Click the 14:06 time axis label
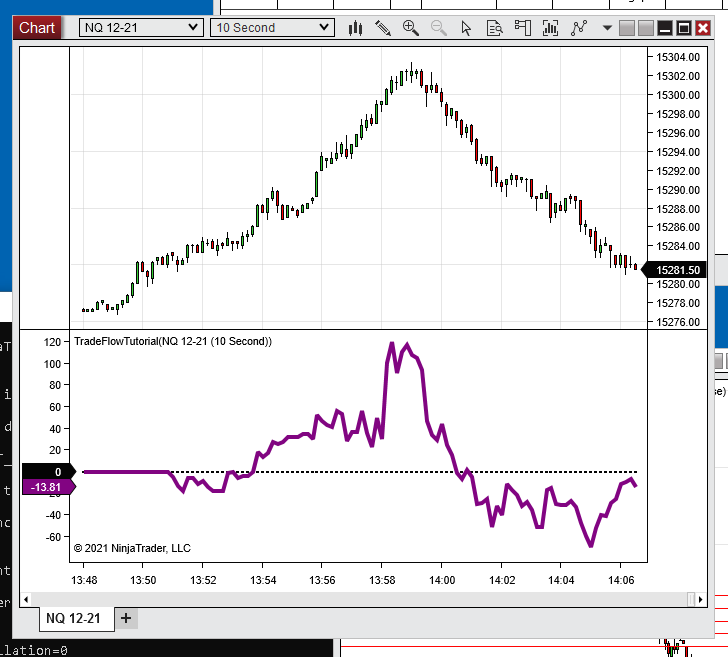 (x=621, y=580)
